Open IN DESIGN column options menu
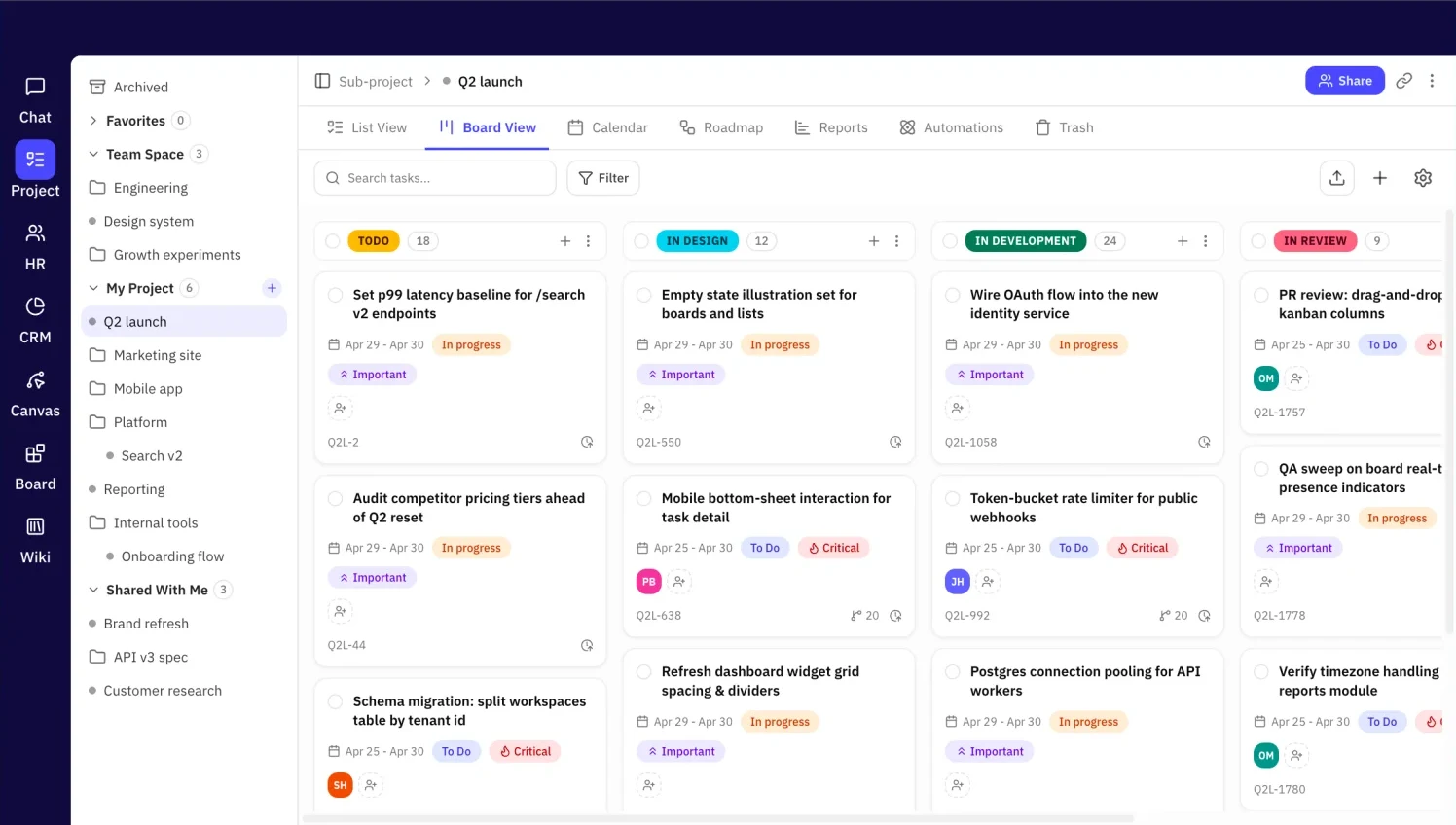 tap(896, 241)
